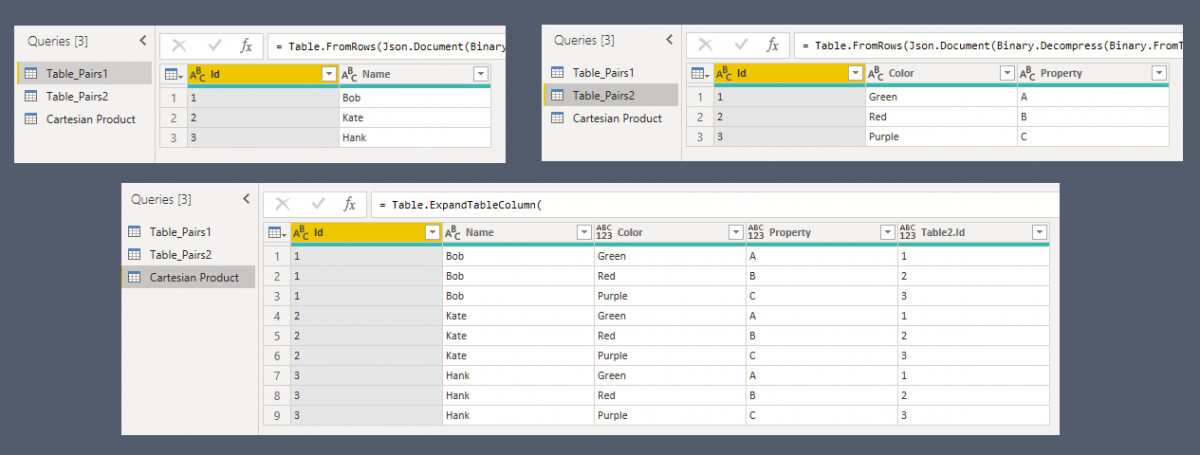Cancel formula edit (X) in the Cartesian Product view
Viewport: 1200px width, 455px height.
283,204
